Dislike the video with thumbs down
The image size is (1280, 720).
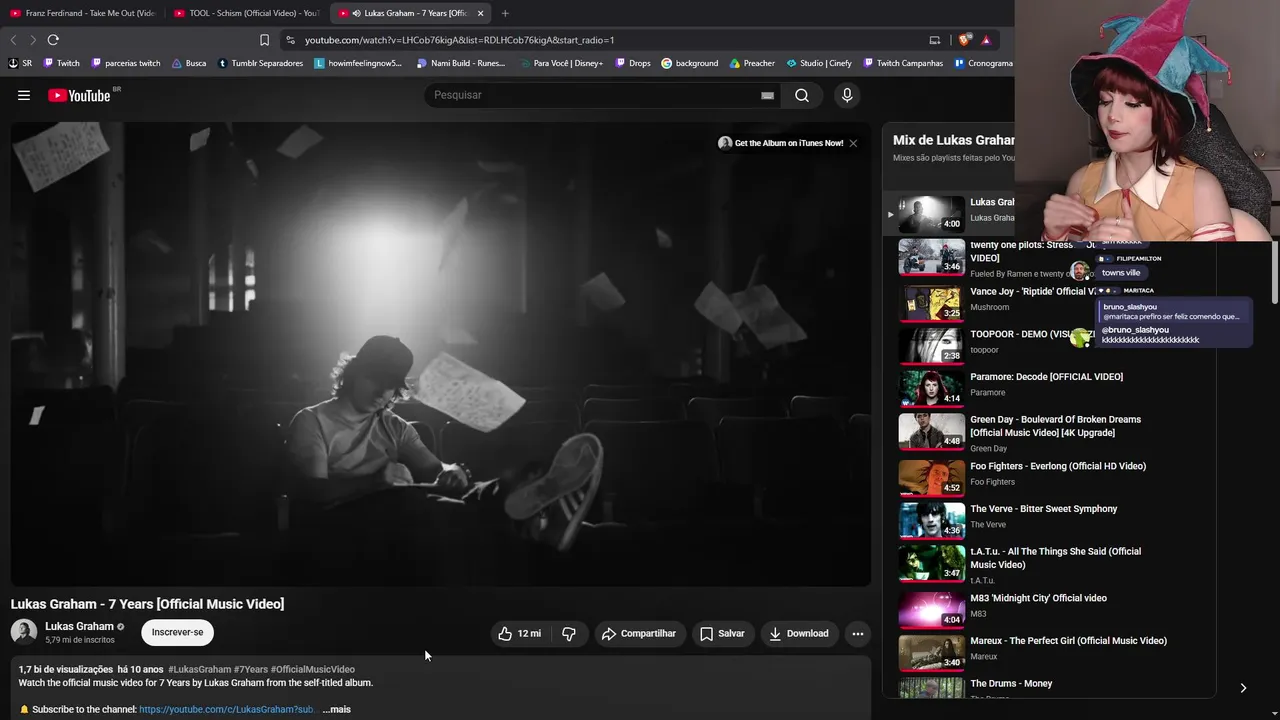569,633
